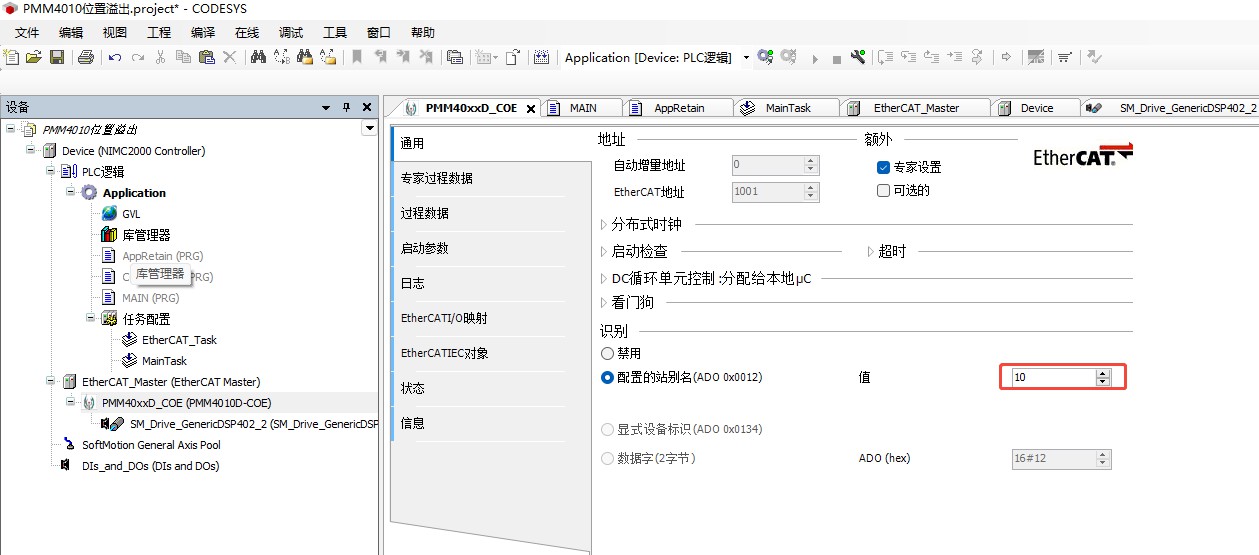
Task: Close the 设备 panel
Action: 366,107
